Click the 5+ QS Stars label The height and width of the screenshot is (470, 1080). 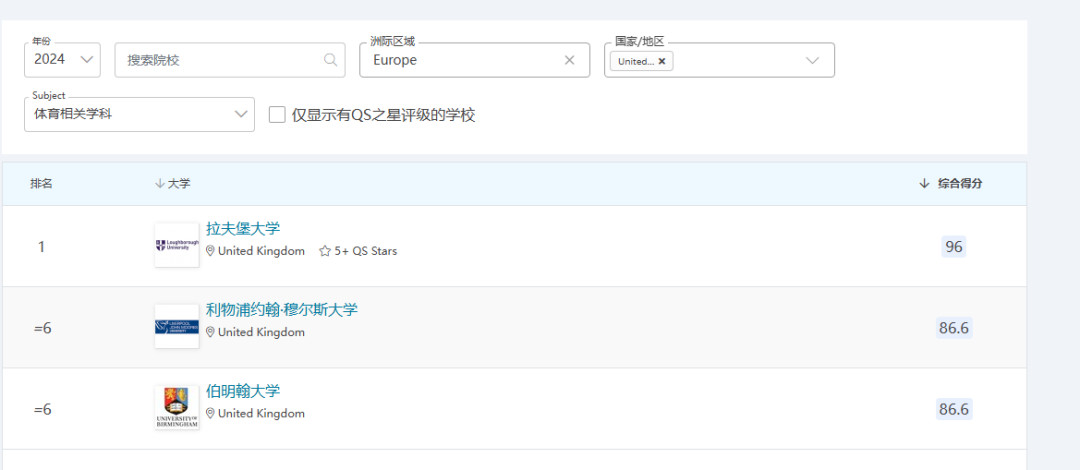click(366, 252)
